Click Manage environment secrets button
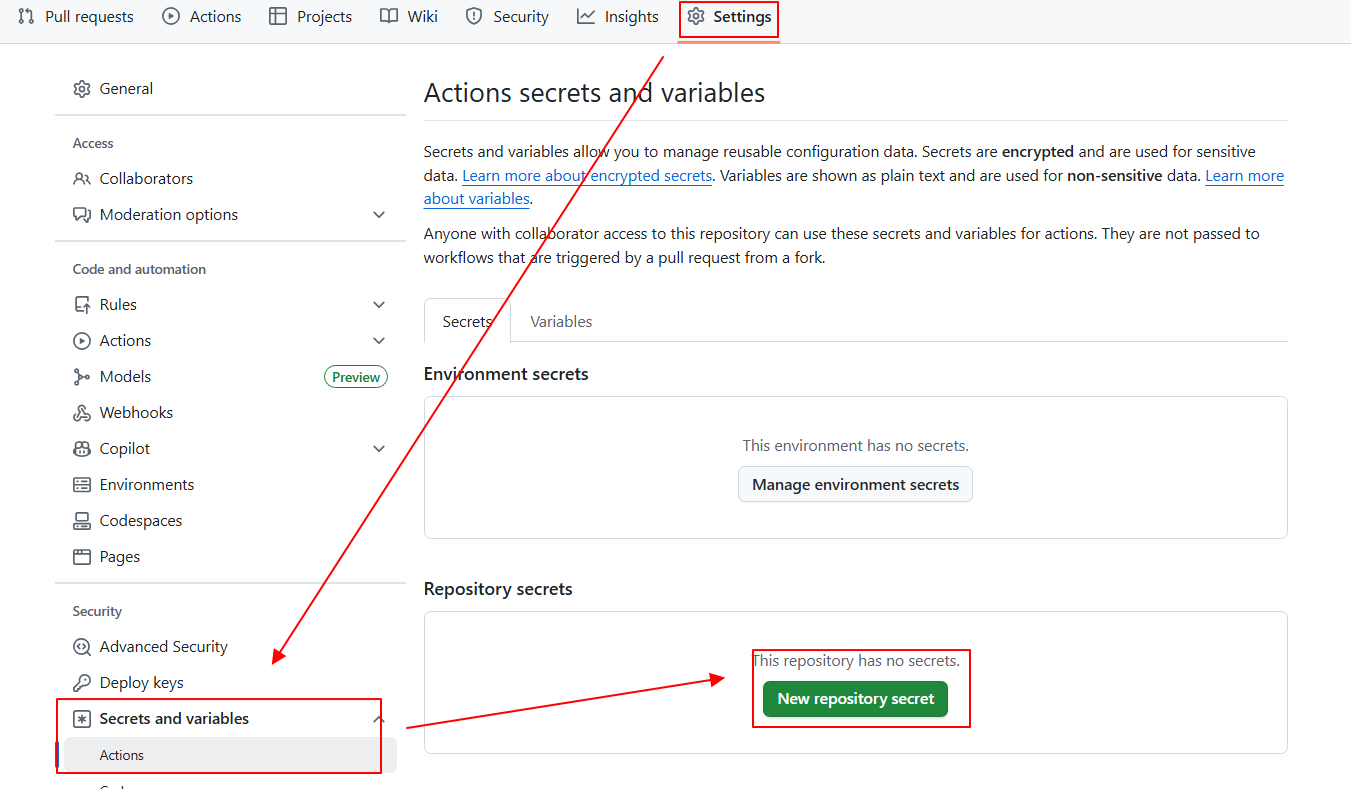The height and width of the screenshot is (789, 1351). tap(855, 485)
